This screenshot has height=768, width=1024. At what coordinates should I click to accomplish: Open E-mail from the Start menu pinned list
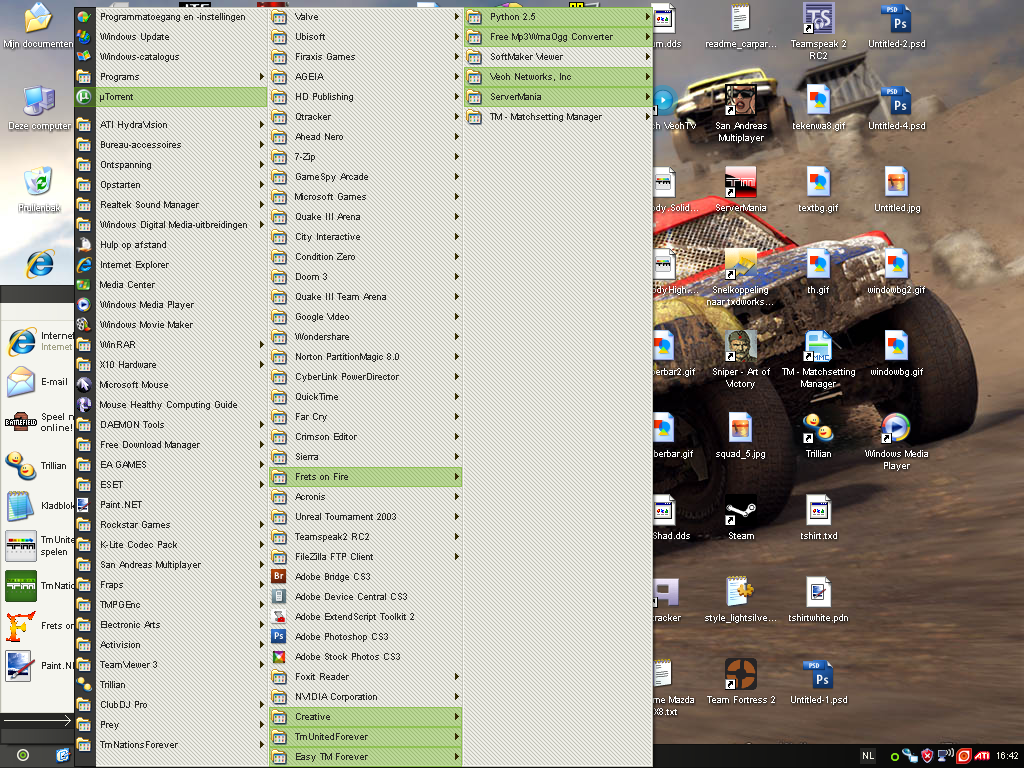(38, 381)
